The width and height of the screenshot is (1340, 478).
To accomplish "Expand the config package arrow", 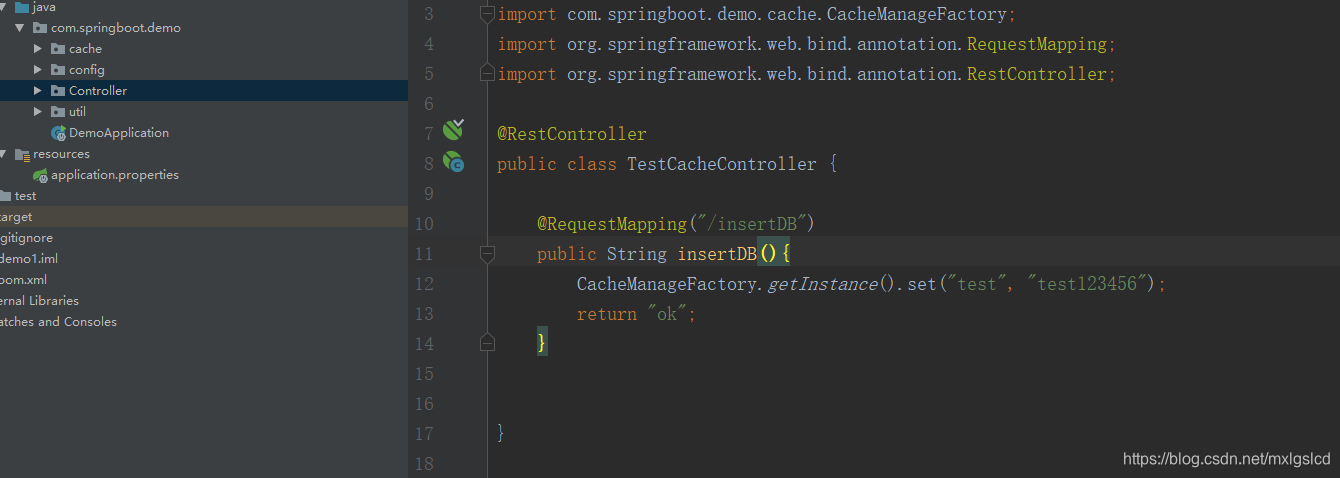I will point(38,70).
